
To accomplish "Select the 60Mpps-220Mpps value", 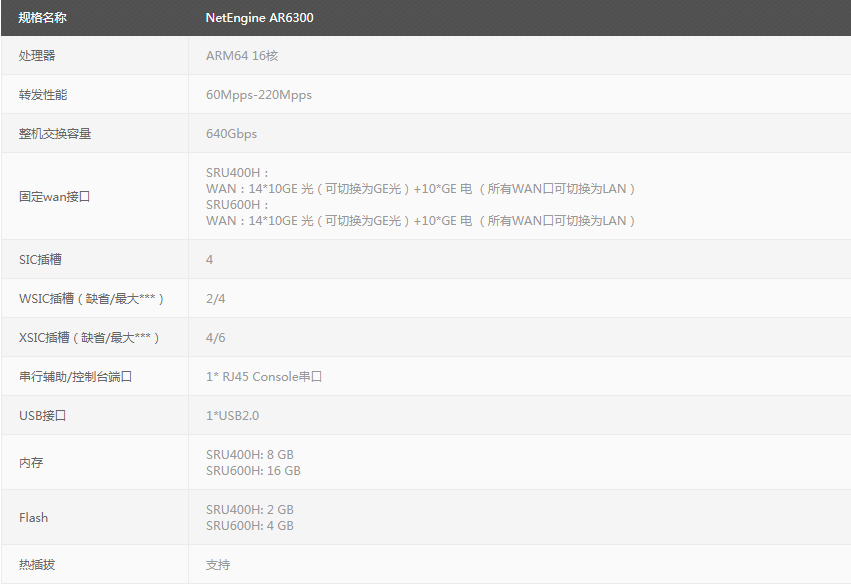I will (259, 94).
